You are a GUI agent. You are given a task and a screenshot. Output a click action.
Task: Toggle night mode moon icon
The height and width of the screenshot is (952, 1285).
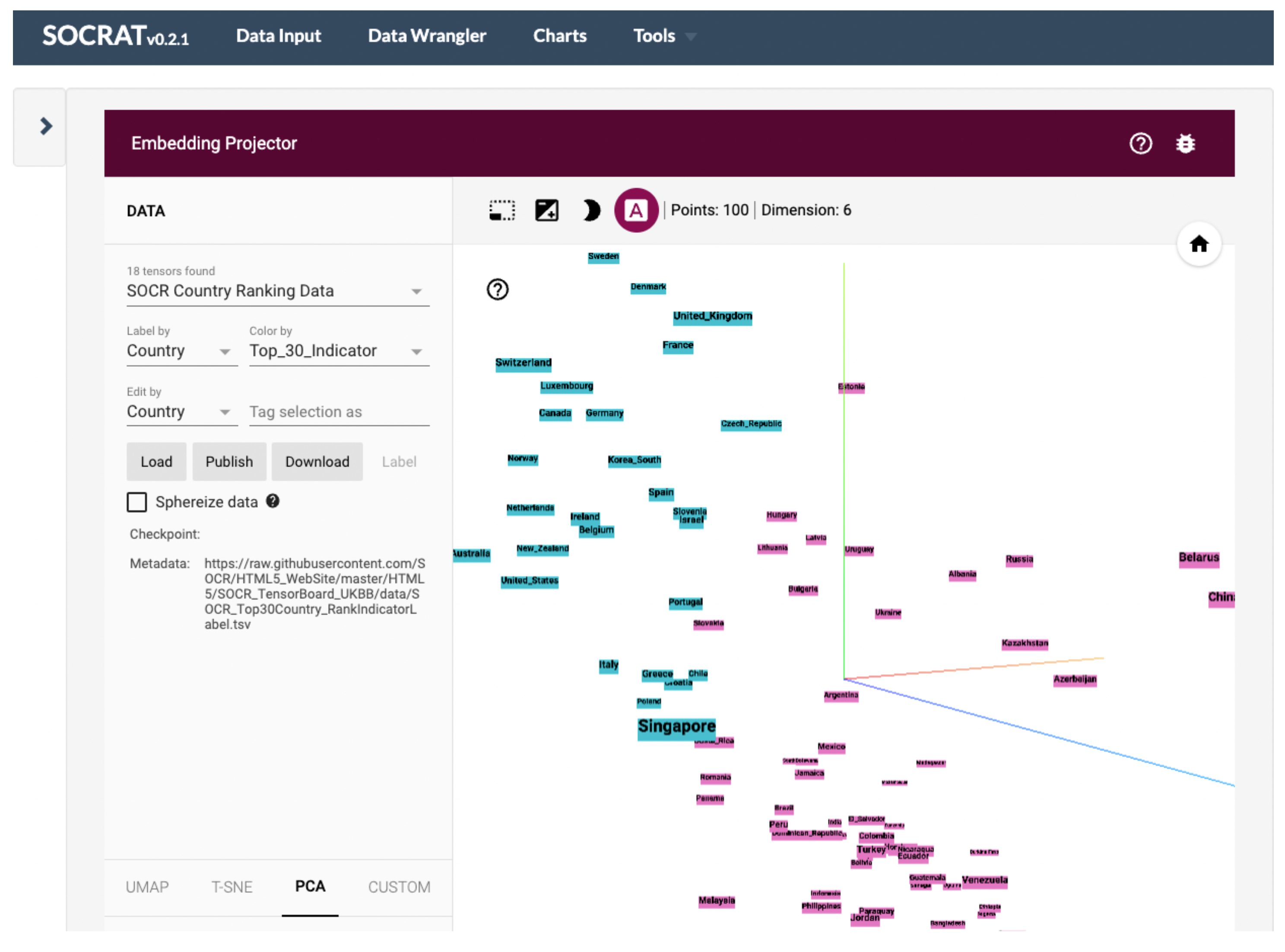(590, 210)
